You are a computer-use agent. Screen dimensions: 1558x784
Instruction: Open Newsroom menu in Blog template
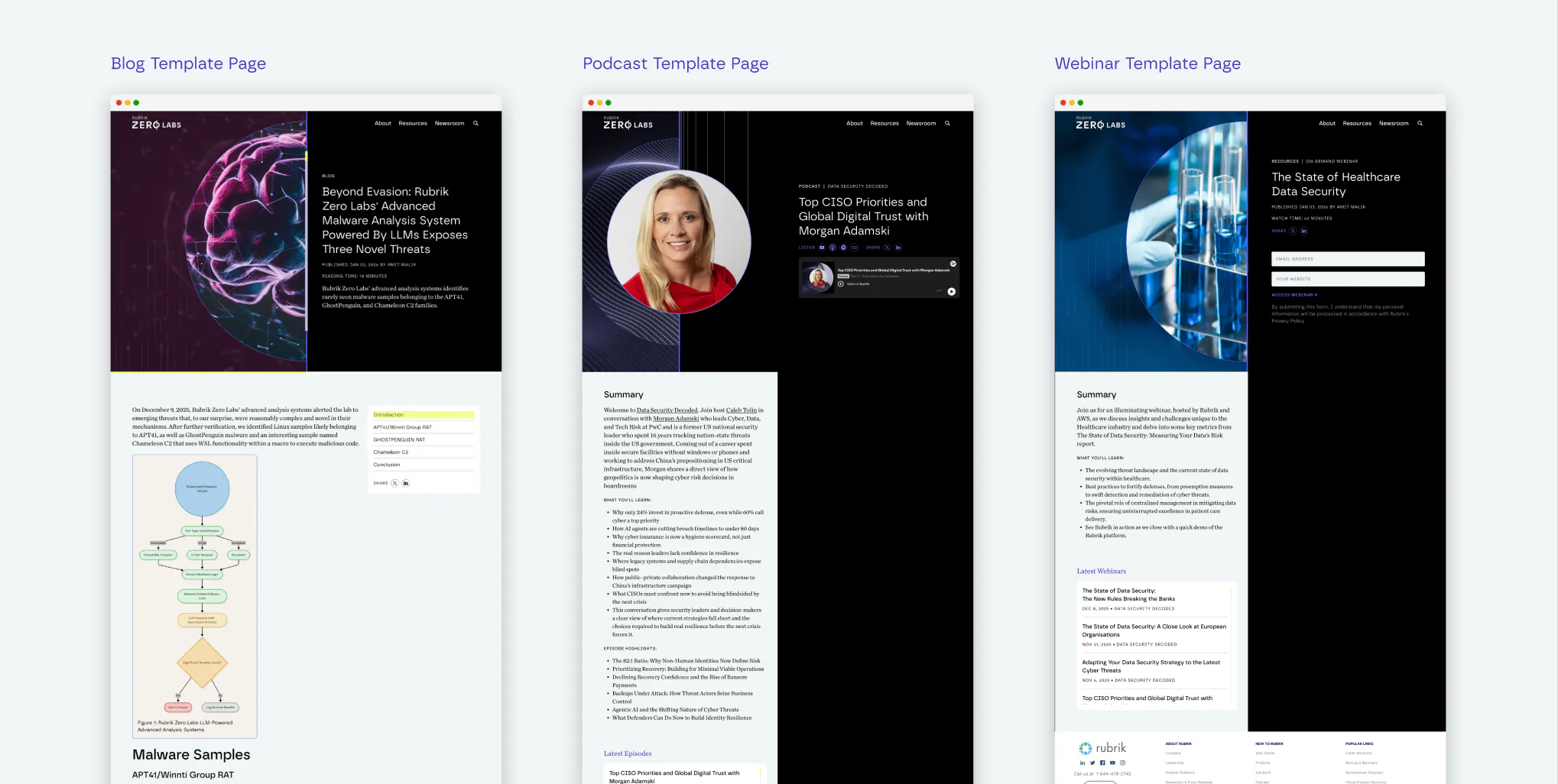pyautogui.click(x=450, y=123)
